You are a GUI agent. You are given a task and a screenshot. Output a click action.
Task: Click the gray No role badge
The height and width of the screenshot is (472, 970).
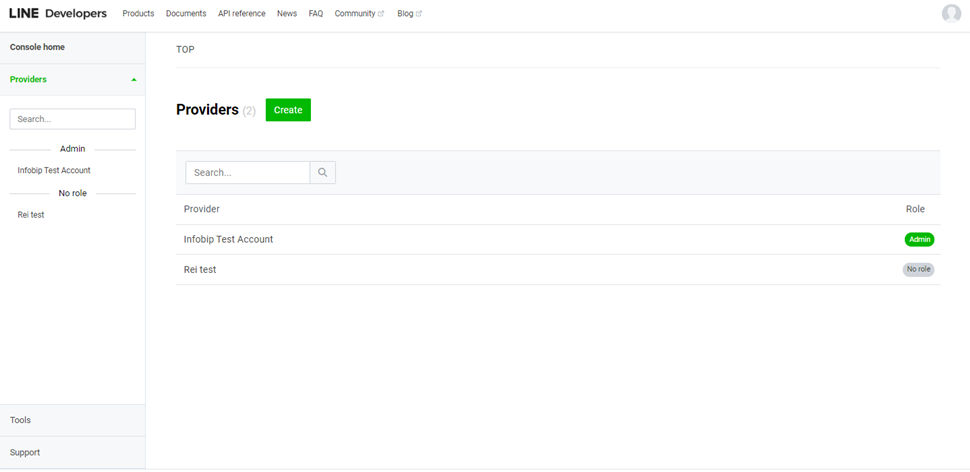point(918,269)
